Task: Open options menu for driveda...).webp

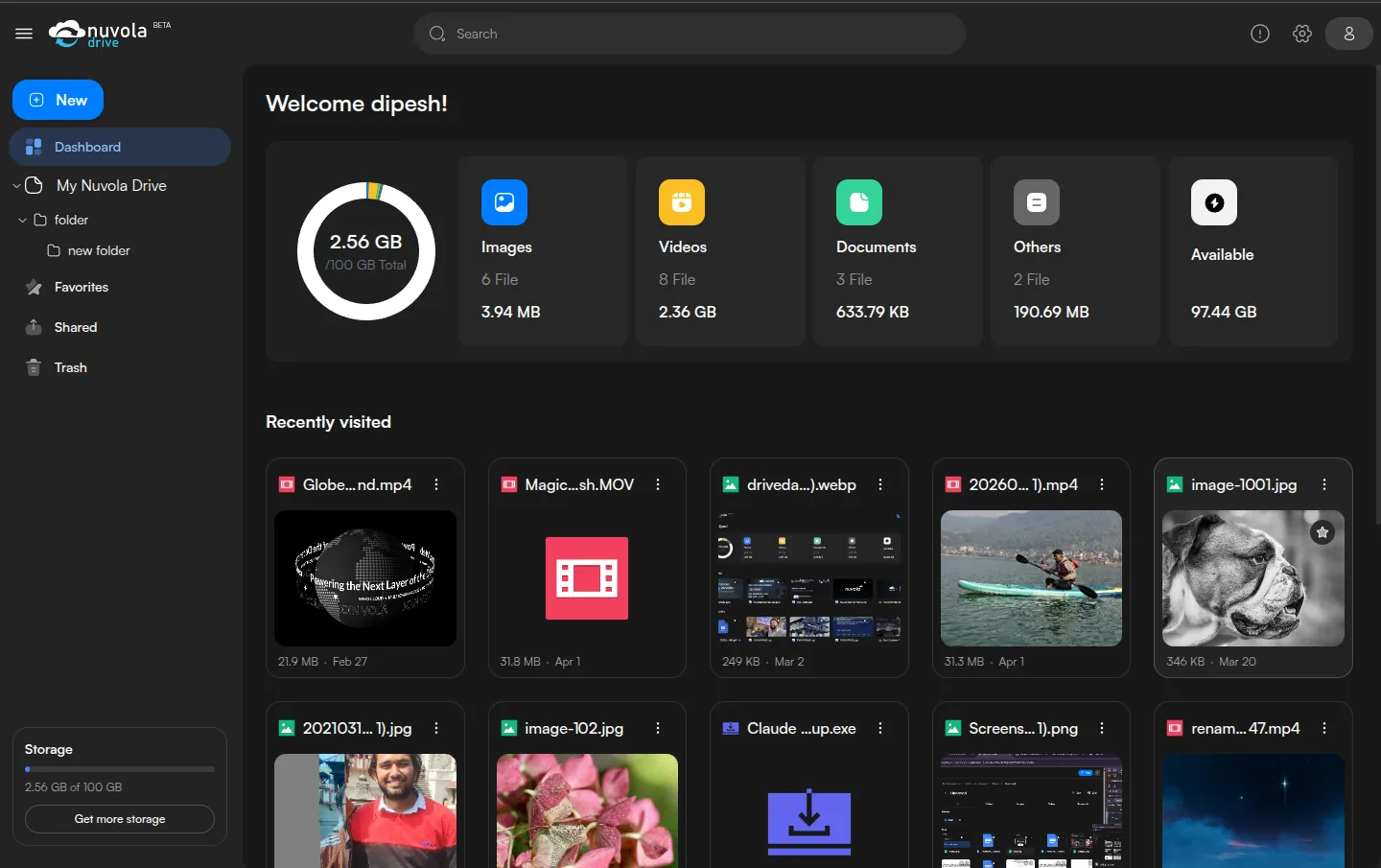Action: [880, 485]
